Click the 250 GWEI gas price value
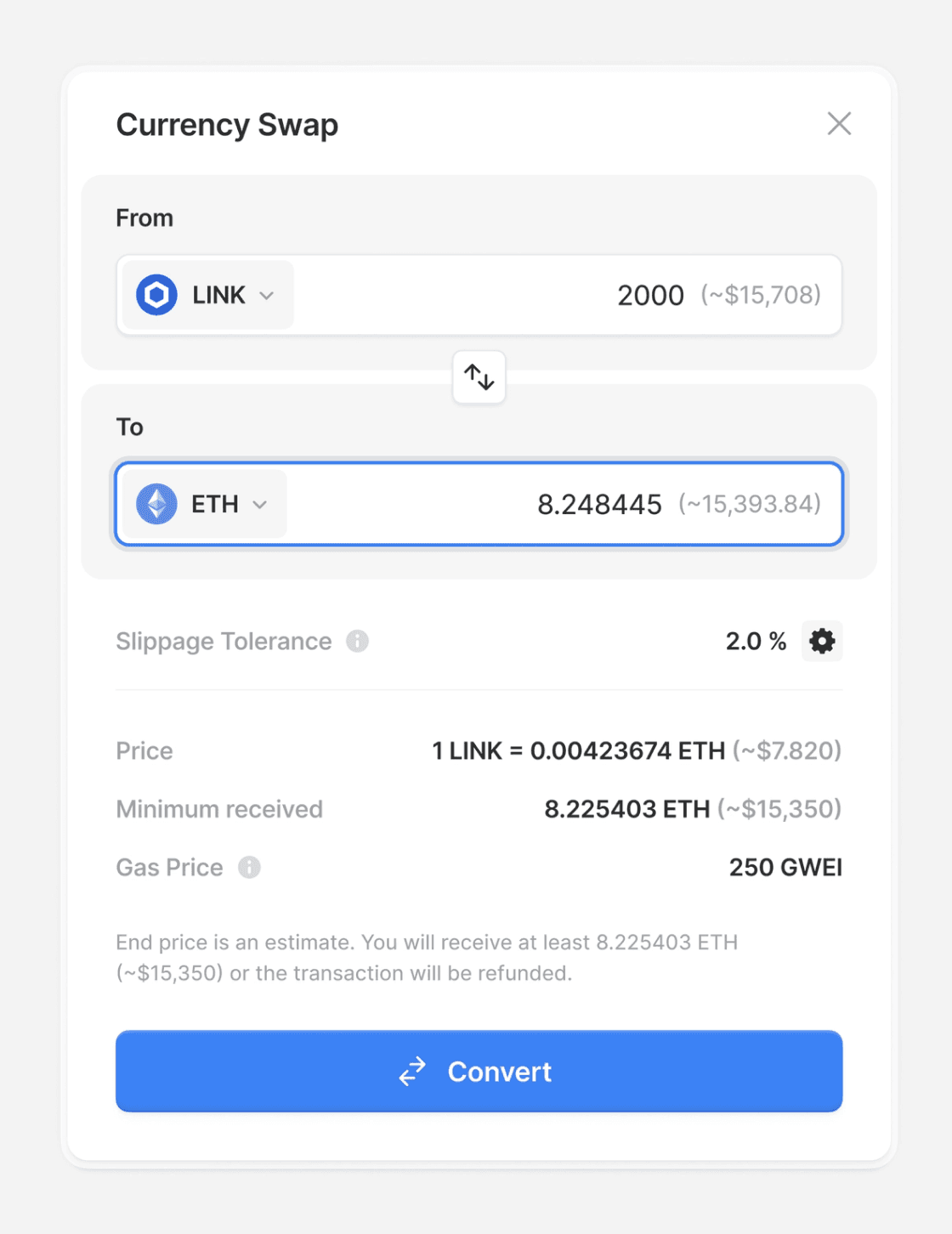952x1234 pixels. [785, 867]
